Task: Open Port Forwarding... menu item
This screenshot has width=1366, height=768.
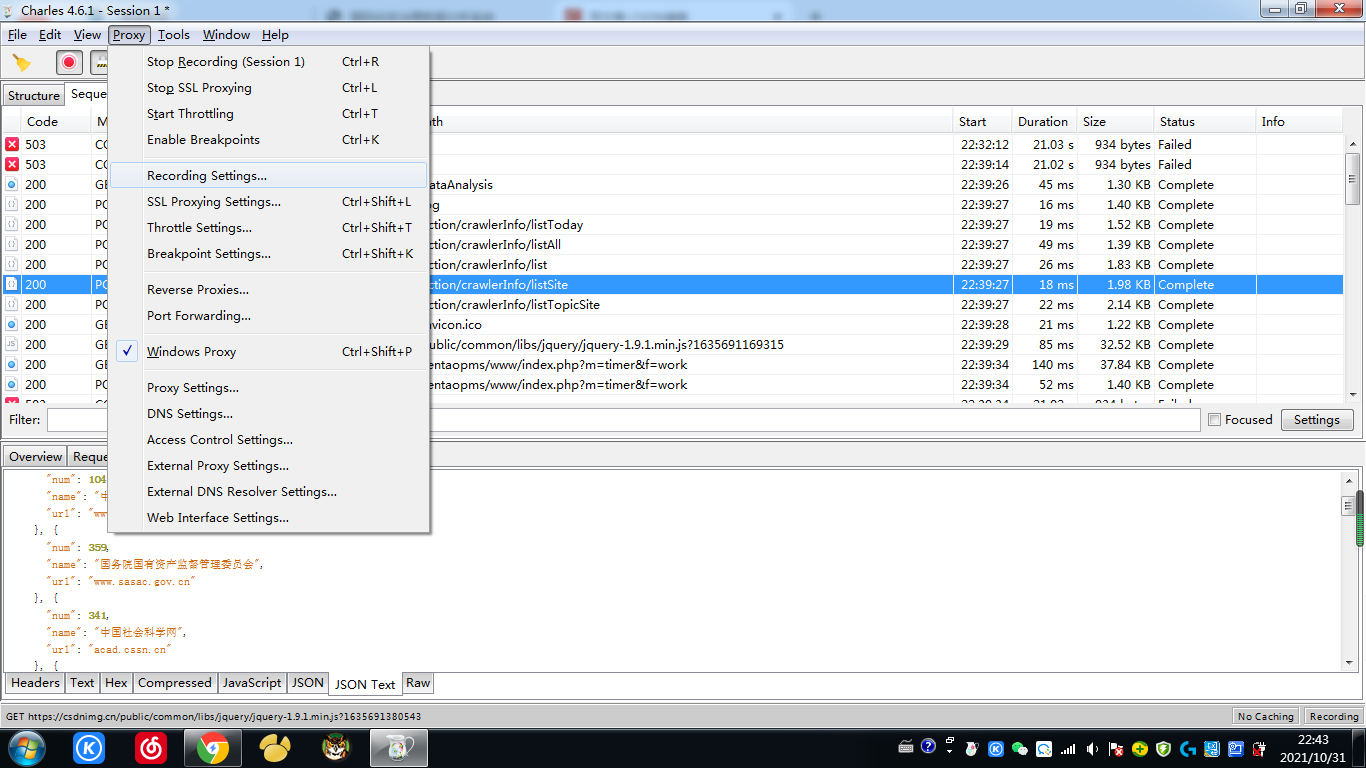Action: click(x=268, y=316)
